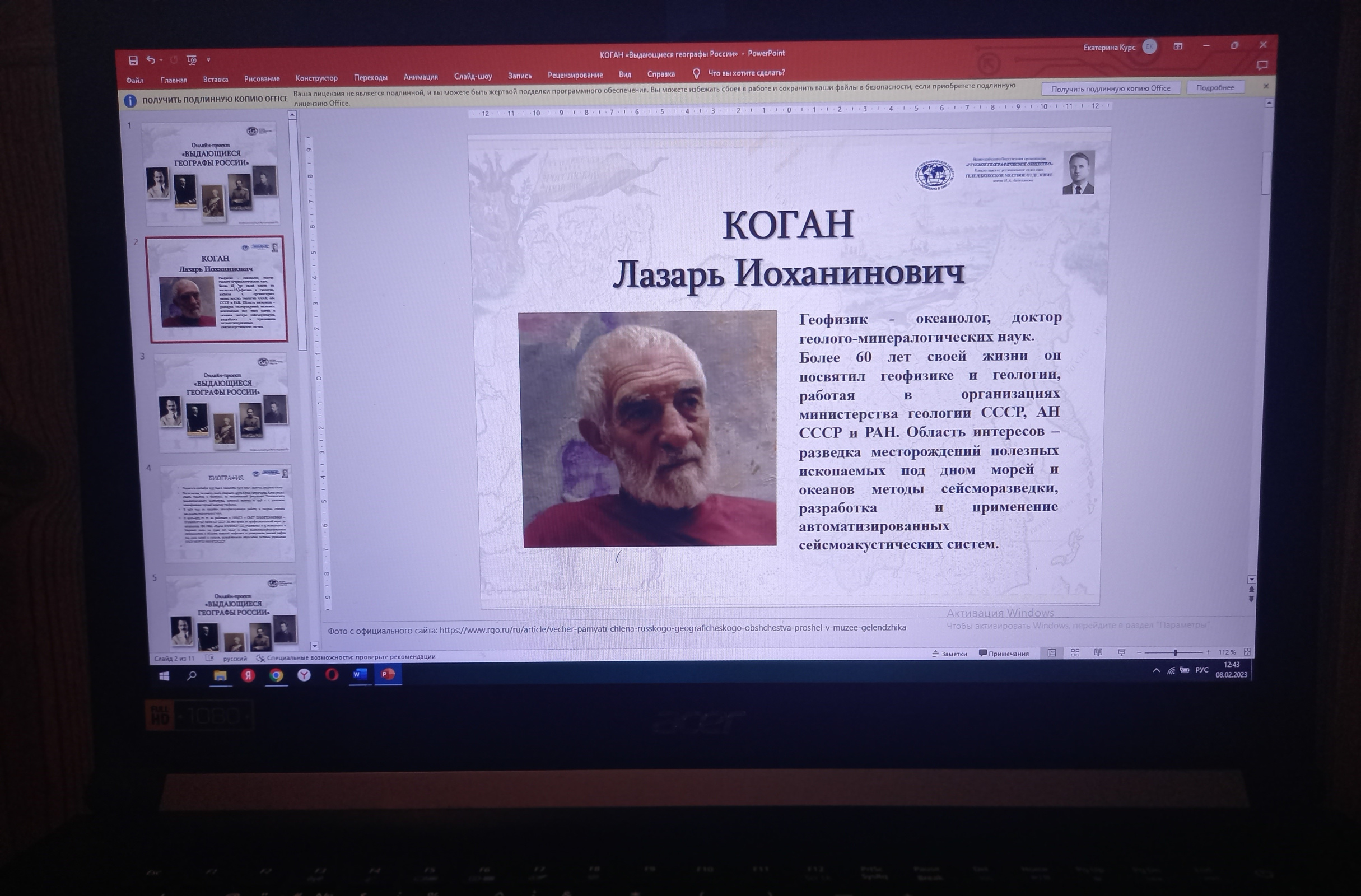Show hidden icons chevron in system tray

(x=1155, y=670)
